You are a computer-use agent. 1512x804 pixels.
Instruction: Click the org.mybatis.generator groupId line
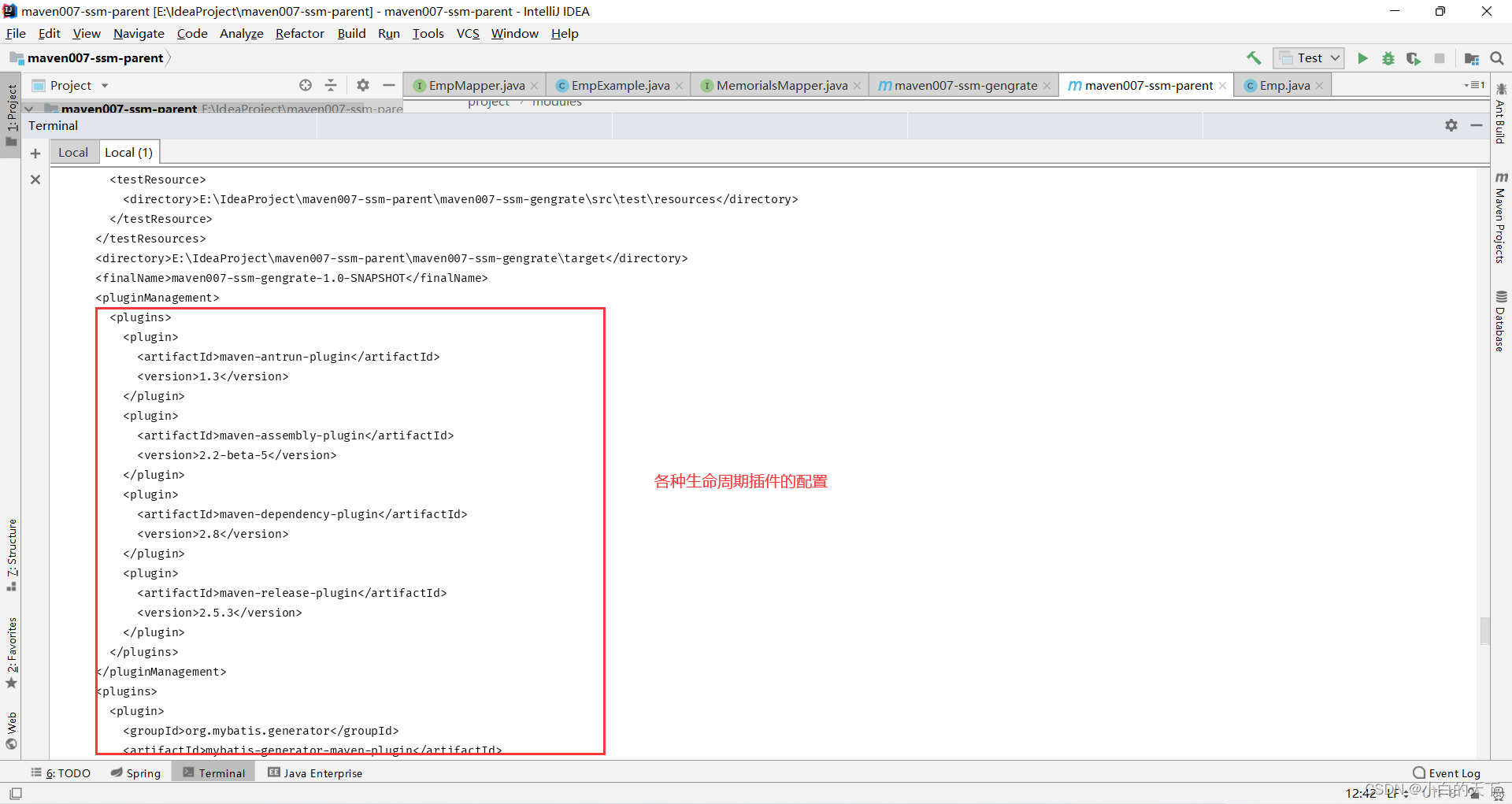[x=261, y=731]
